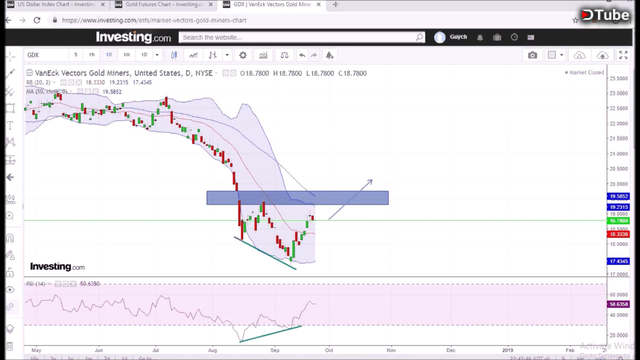
Task: Select the price range measuring tool
Action: 11,160
